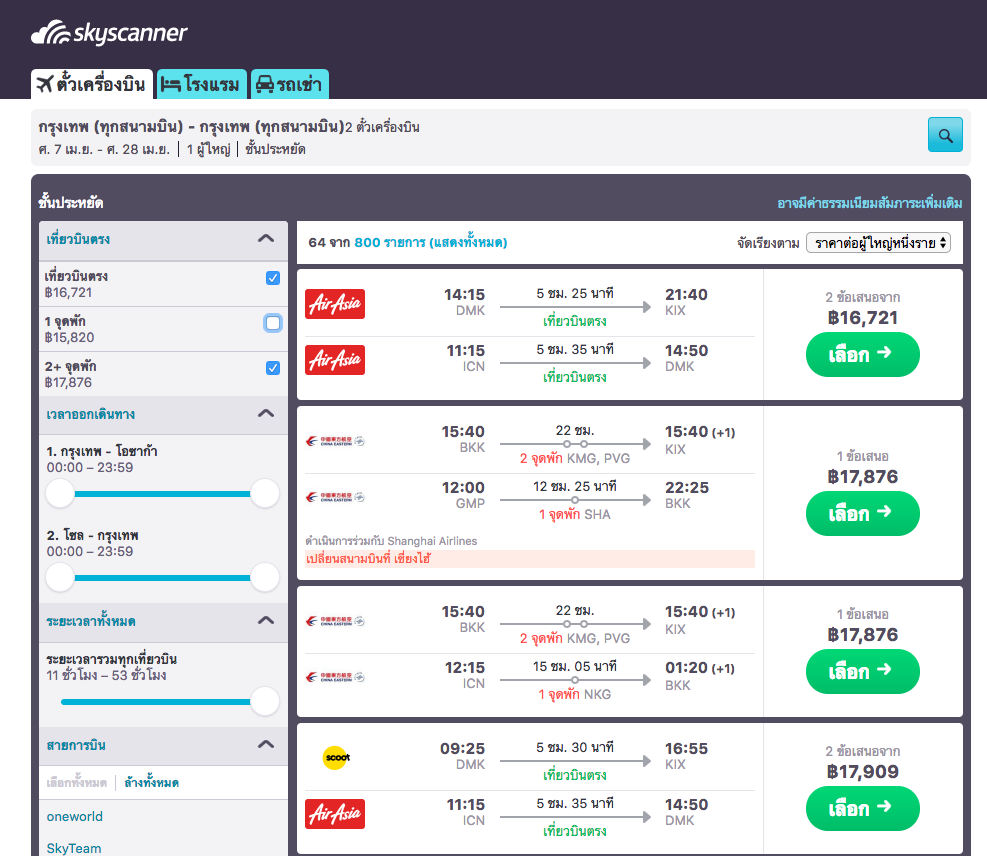Image resolution: width=987 pixels, height=856 pixels.
Task: Collapse the เวลาออกเดินทาง departure time section
Action: click(x=265, y=413)
